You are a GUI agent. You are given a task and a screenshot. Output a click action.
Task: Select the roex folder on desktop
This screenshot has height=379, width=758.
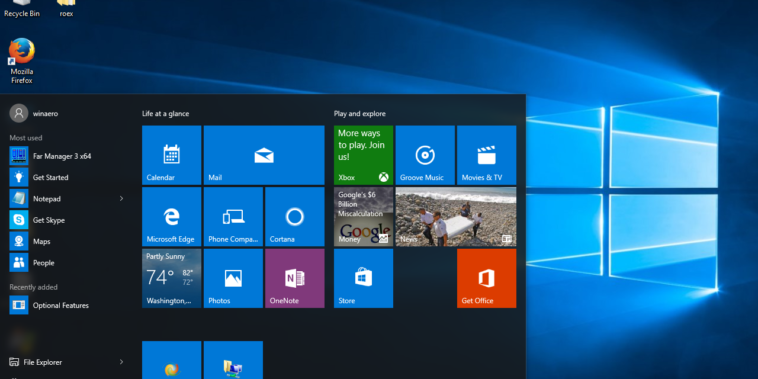(66, 9)
